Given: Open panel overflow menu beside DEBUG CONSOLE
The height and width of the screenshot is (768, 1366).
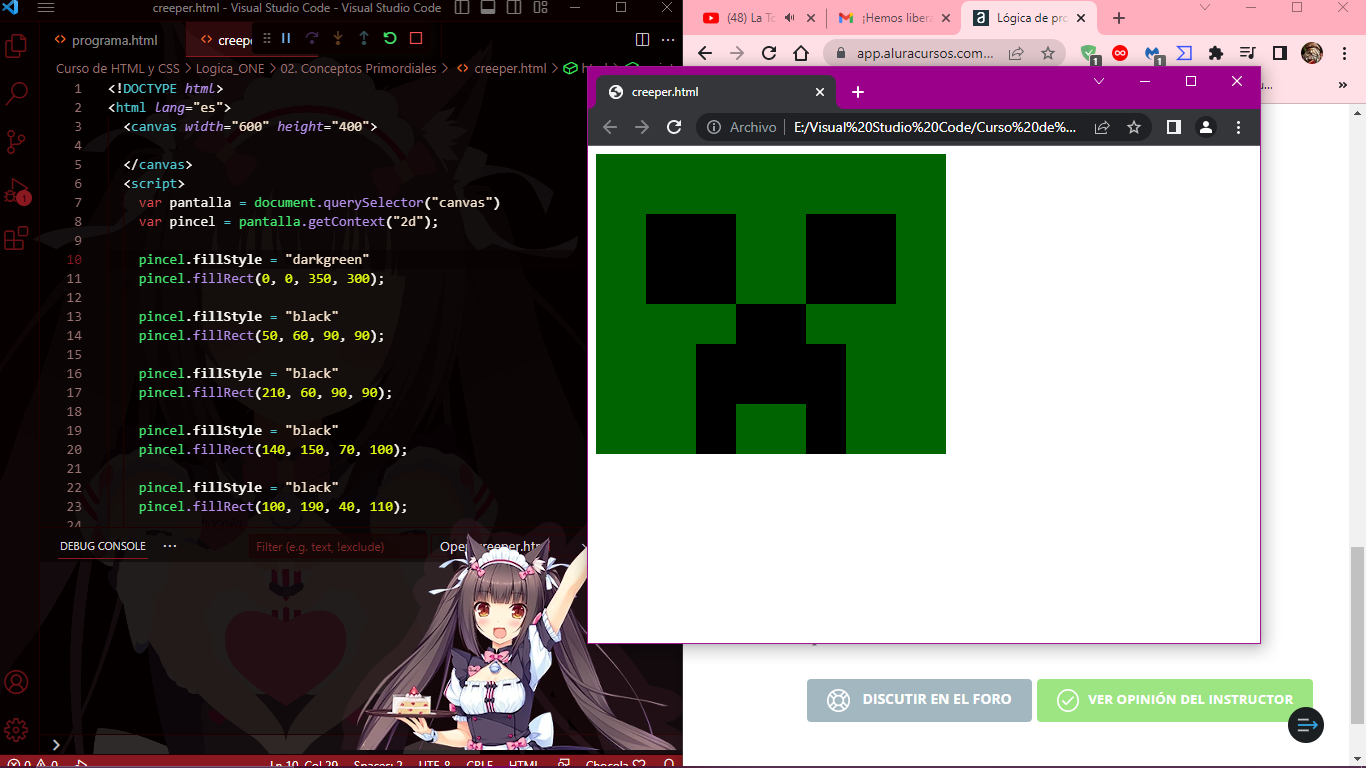Looking at the screenshot, I should pos(170,546).
